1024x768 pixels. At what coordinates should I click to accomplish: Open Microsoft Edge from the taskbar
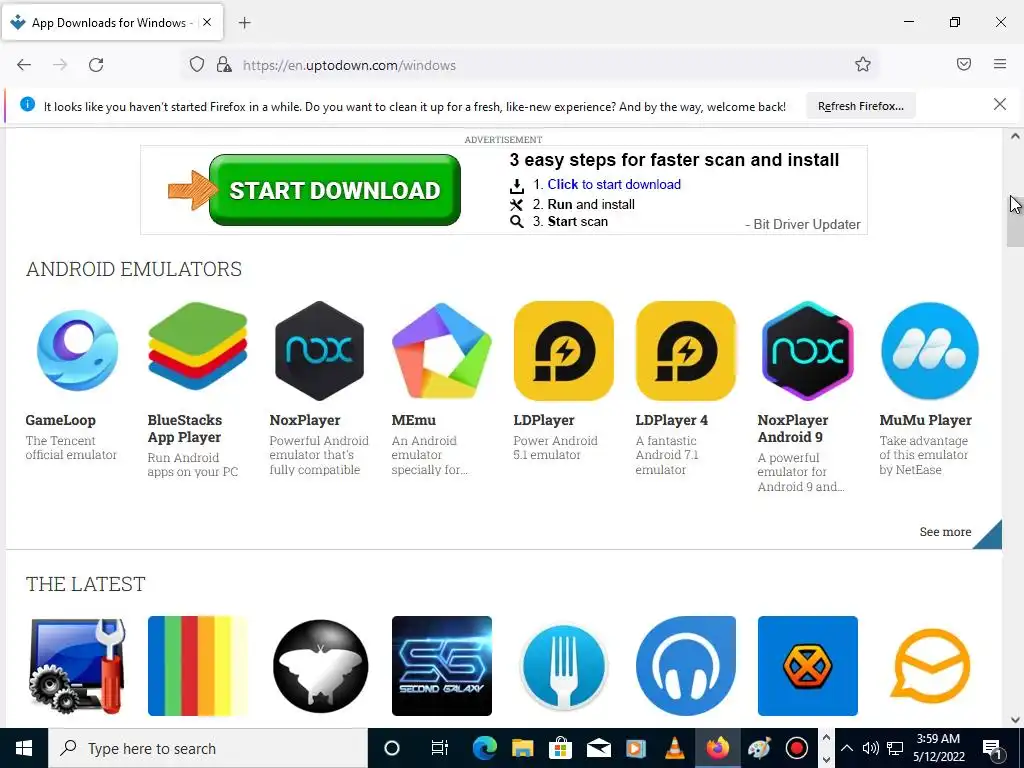[485, 748]
